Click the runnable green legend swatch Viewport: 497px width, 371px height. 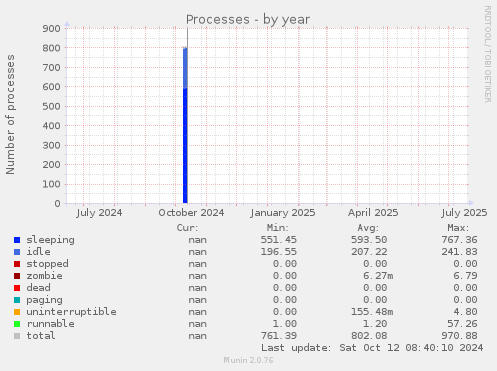click(17, 324)
